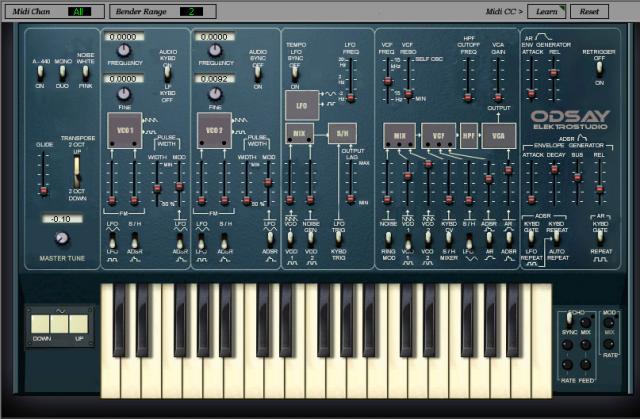Image resolution: width=640 pixels, height=419 pixels.
Task: Switch the Noise White/Pink selector
Action: (x=86, y=71)
